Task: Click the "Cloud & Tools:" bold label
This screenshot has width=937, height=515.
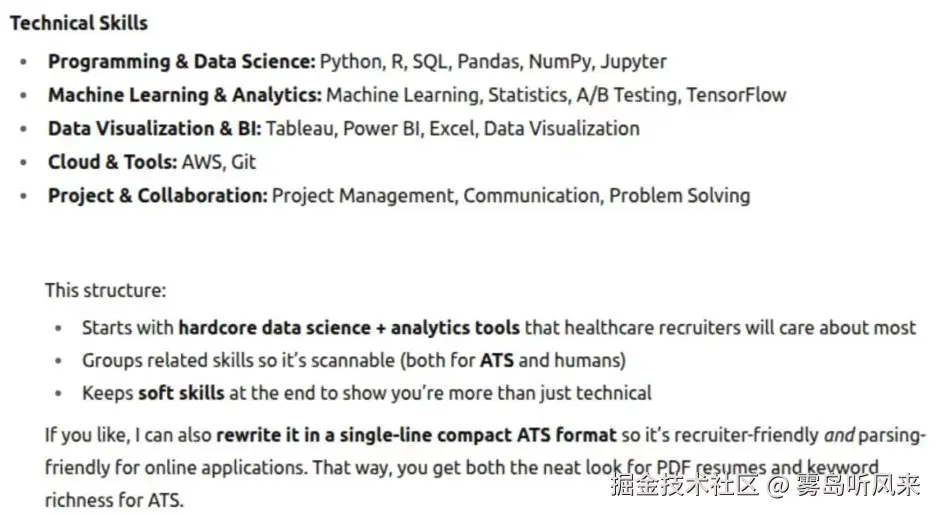Action: tap(112, 162)
